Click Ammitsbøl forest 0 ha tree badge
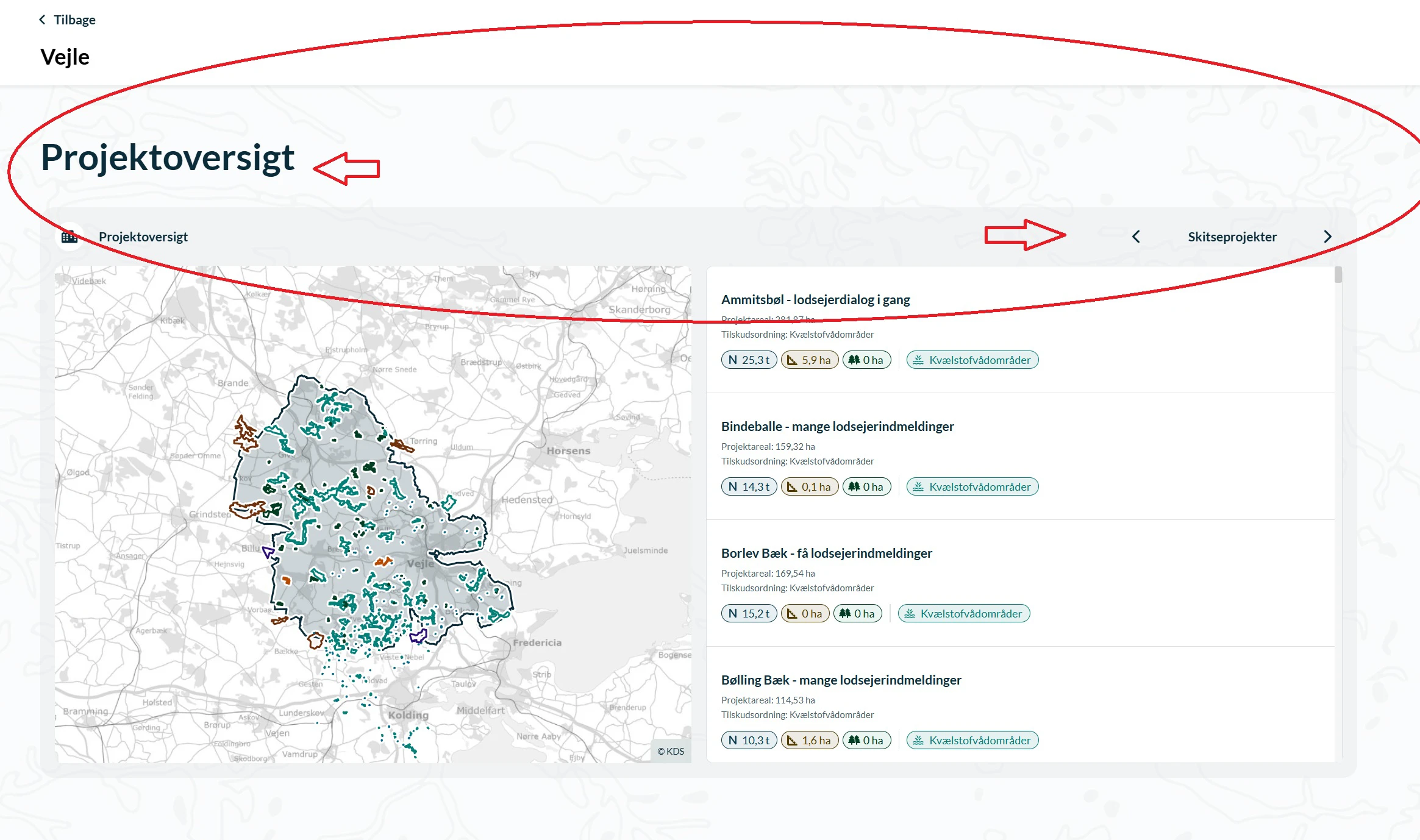Screen dimensions: 1420x840 [x=866, y=360]
